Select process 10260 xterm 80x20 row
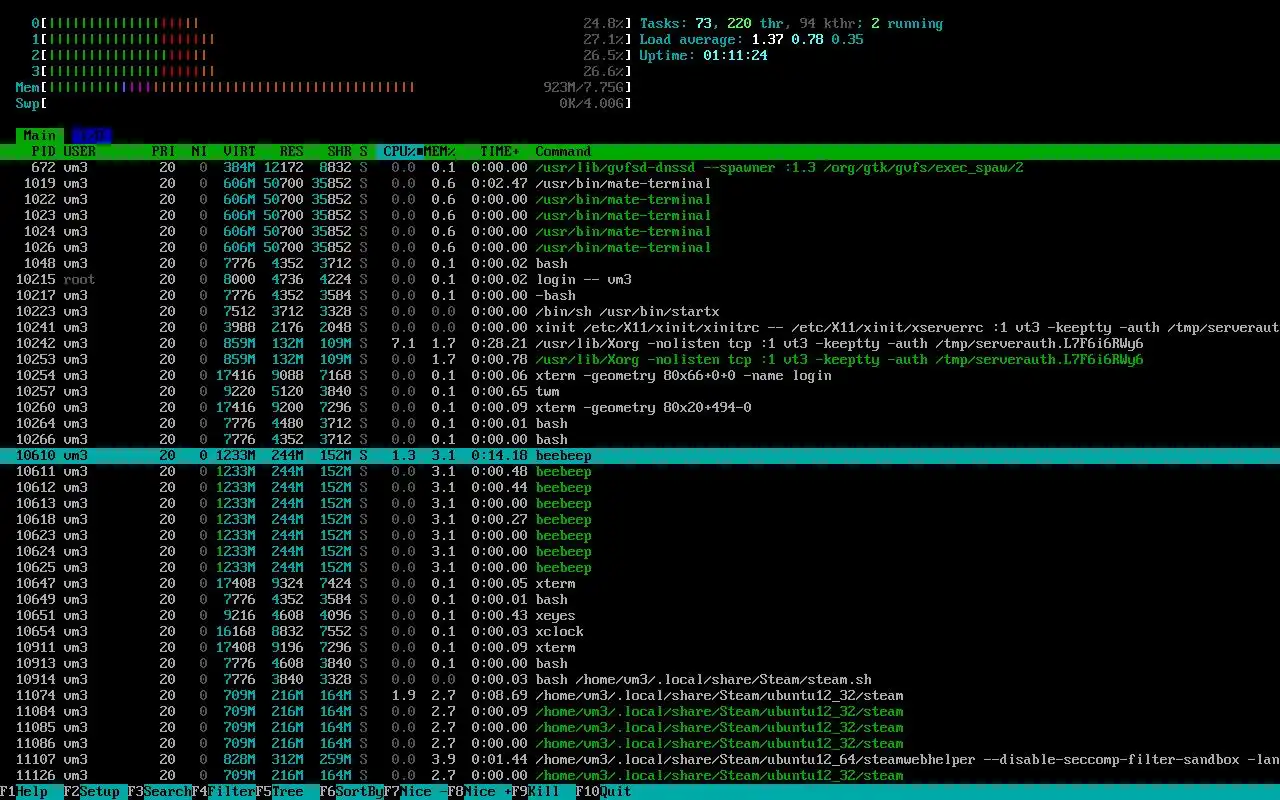 pyautogui.click(x=640, y=407)
